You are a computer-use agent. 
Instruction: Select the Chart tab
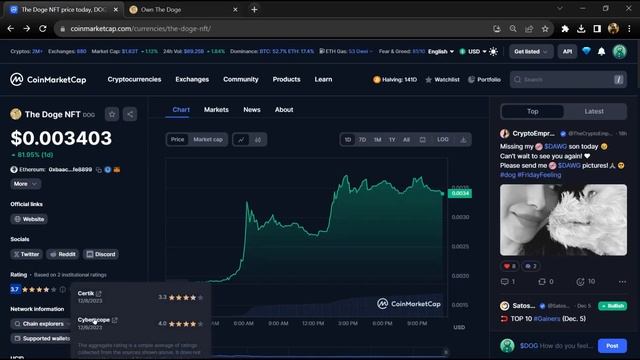[x=181, y=110]
